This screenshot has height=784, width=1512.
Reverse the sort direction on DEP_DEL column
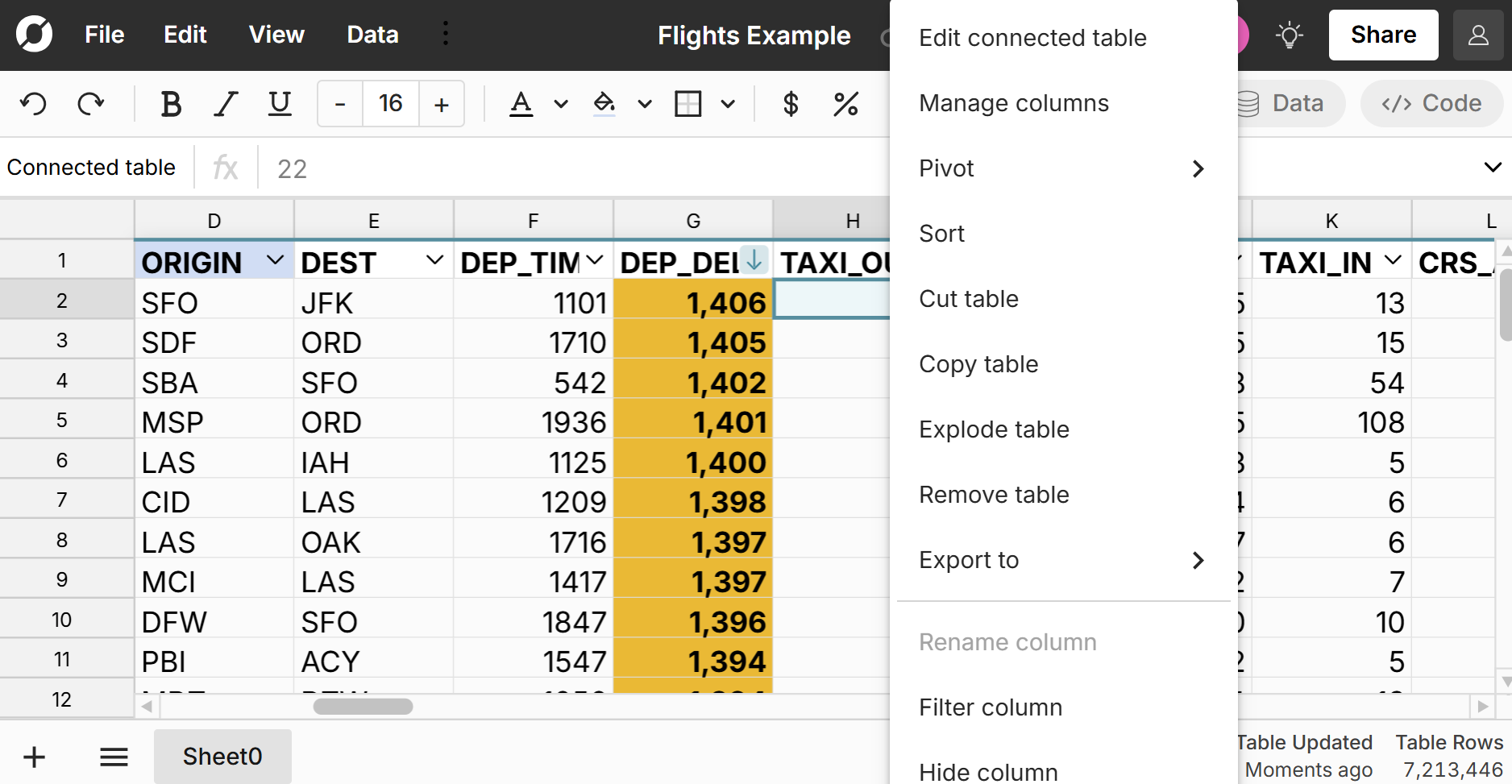[x=753, y=260]
